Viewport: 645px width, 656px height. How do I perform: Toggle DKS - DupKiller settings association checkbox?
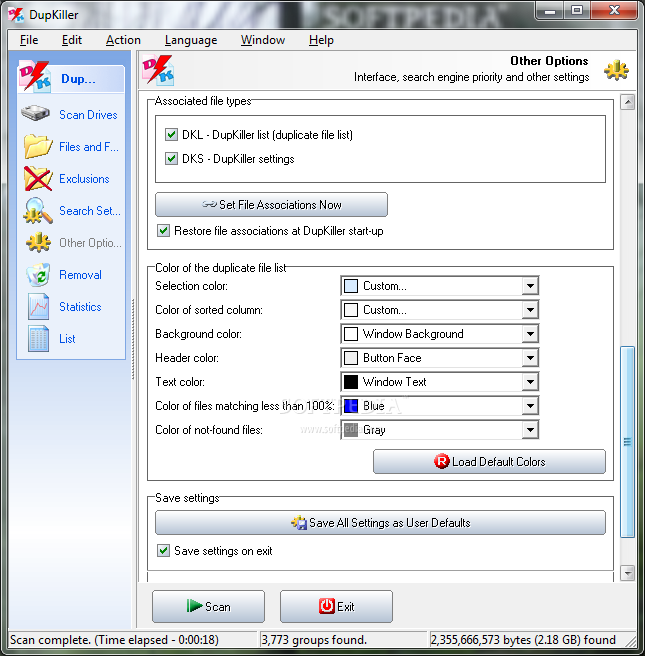pos(171,159)
